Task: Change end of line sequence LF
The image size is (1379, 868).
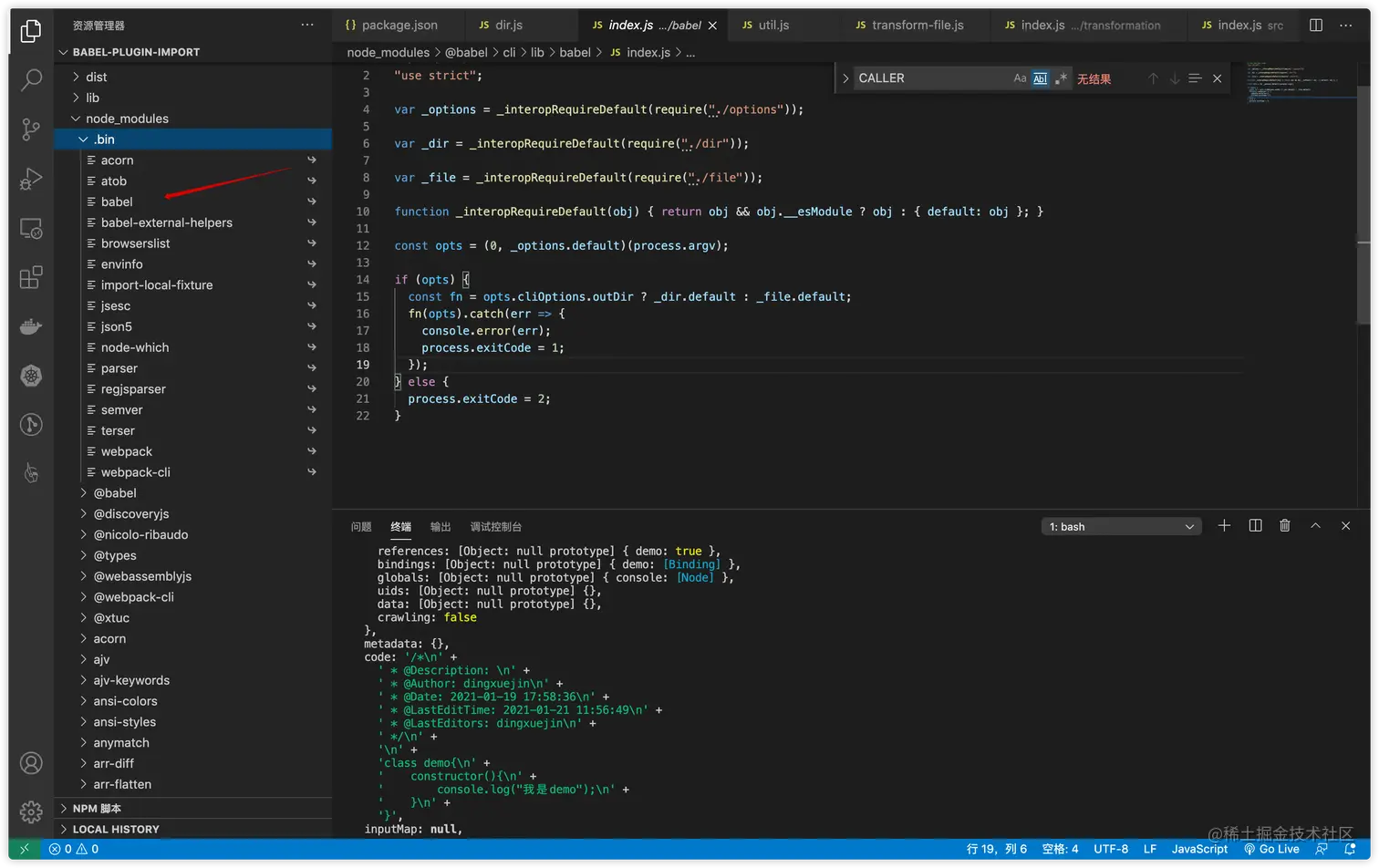Action: (x=1150, y=849)
